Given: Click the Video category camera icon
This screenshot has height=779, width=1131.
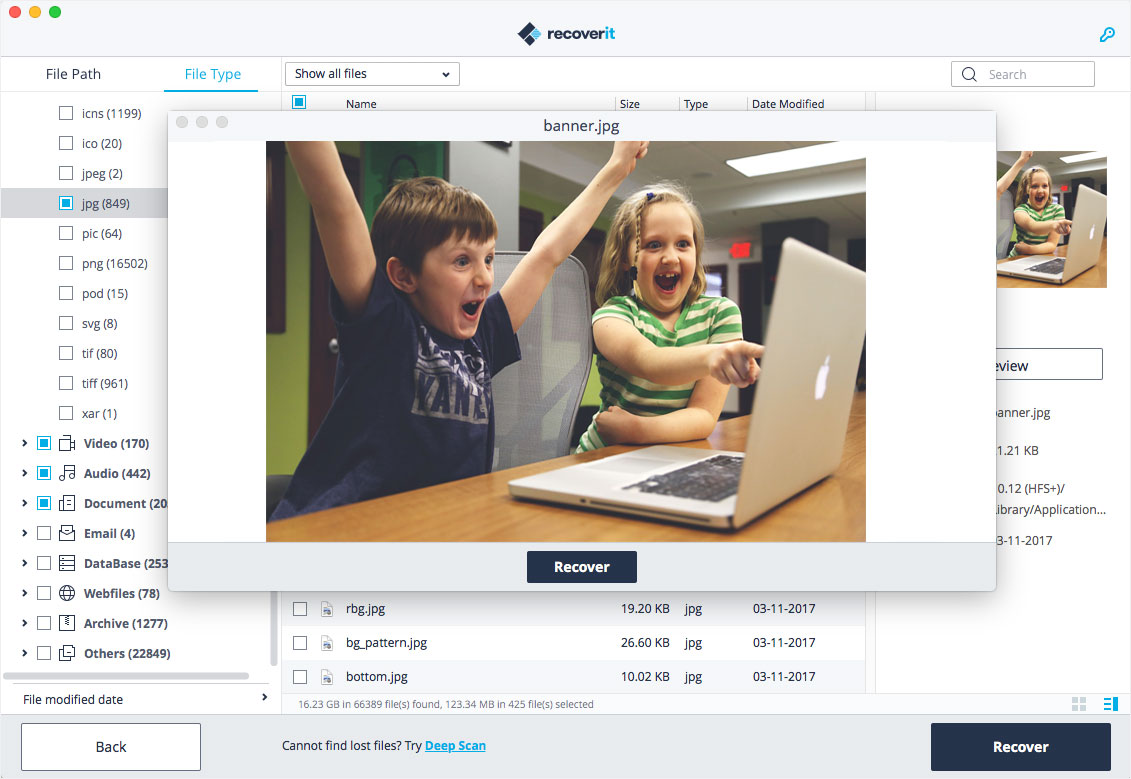Looking at the screenshot, I should (67, 443).
